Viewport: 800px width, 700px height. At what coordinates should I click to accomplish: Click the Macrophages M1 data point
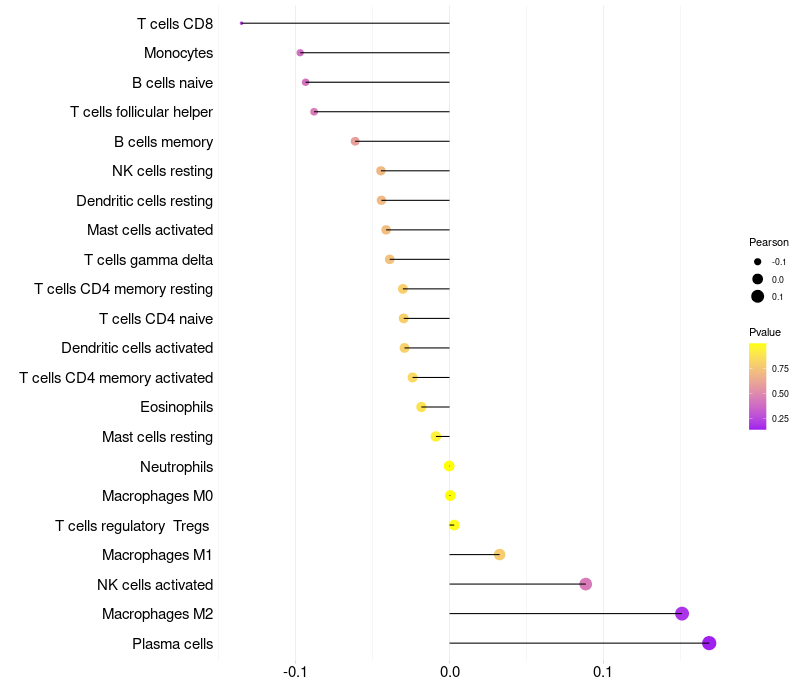tap(500, 555)
